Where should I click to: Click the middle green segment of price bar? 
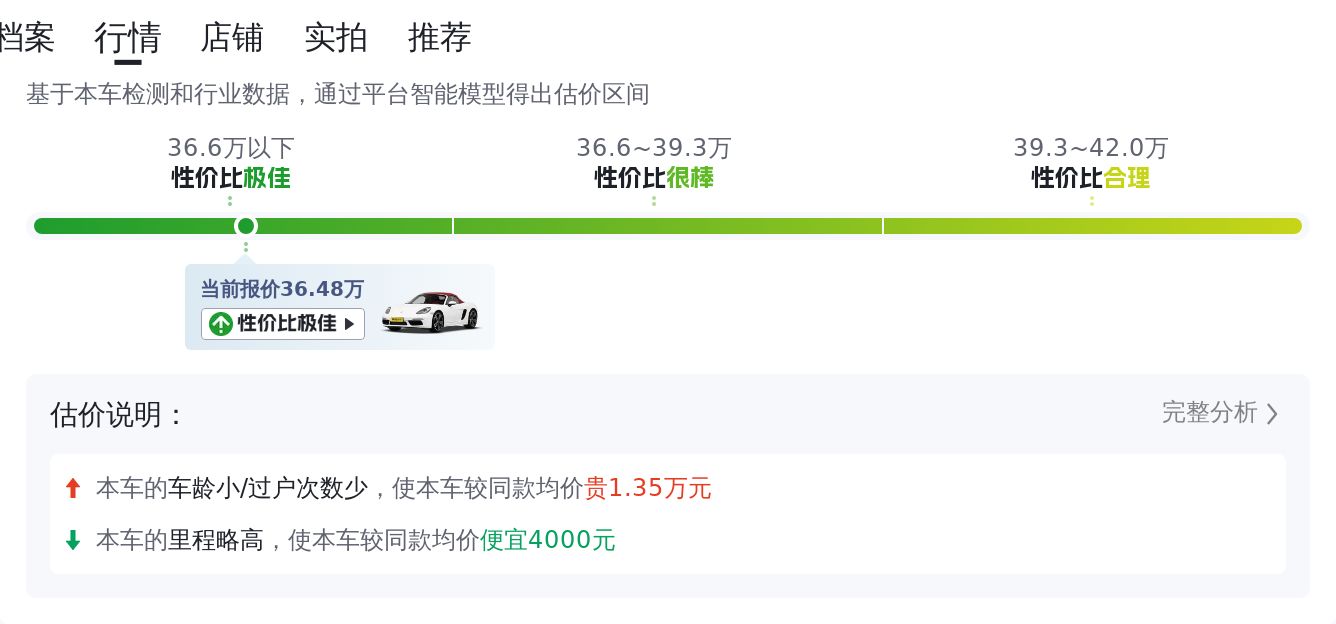(x=668, y=226)
